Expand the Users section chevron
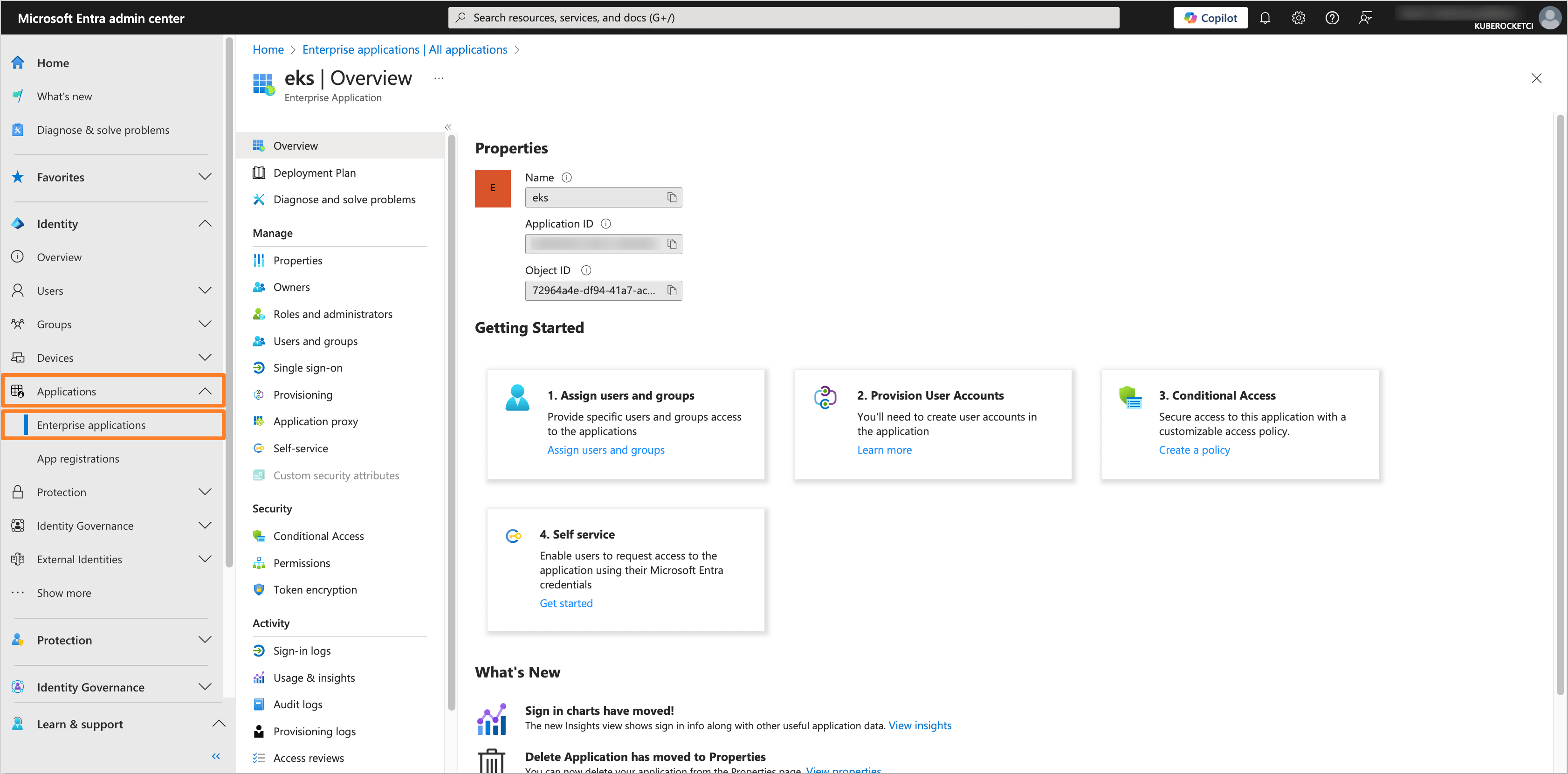Image resolution: width=1568 pixels, height=774 pixels. [205, 290]
